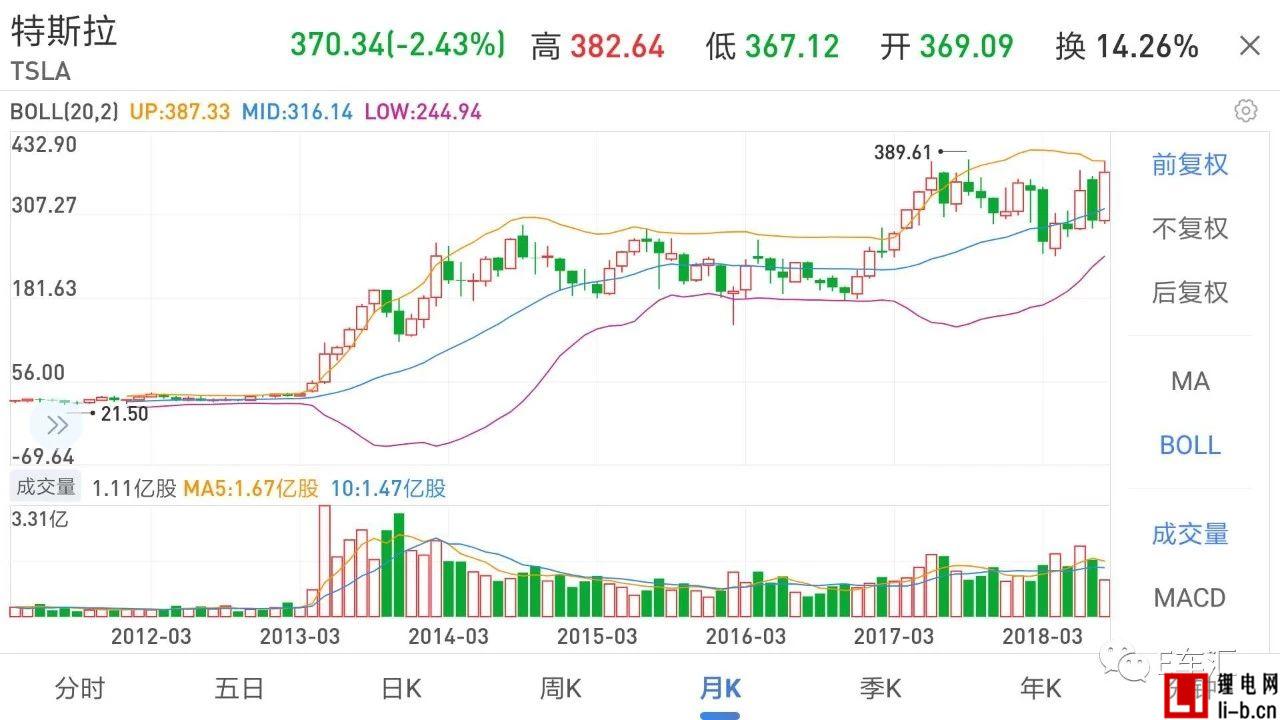The image size is (1280, 720).
Task: Click the MID:316.14 value
Action: 298,112
